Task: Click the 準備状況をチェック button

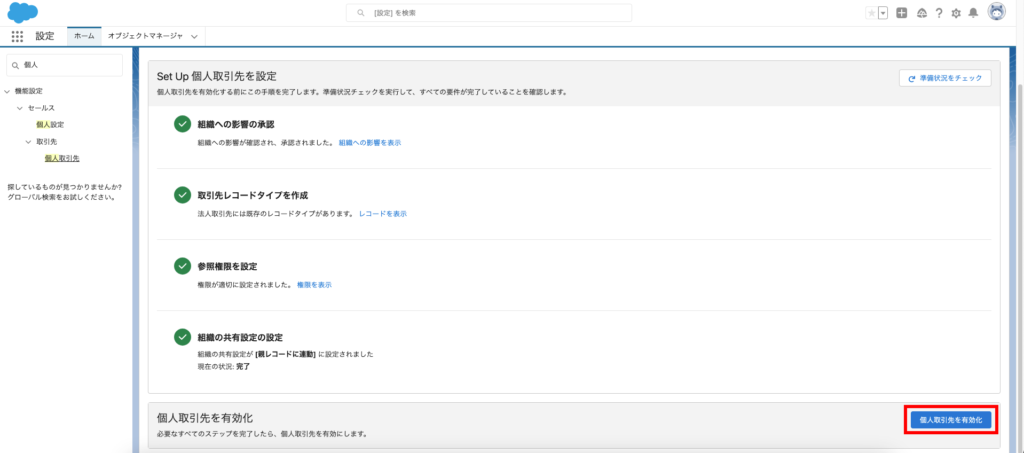Action: (945, 77)
